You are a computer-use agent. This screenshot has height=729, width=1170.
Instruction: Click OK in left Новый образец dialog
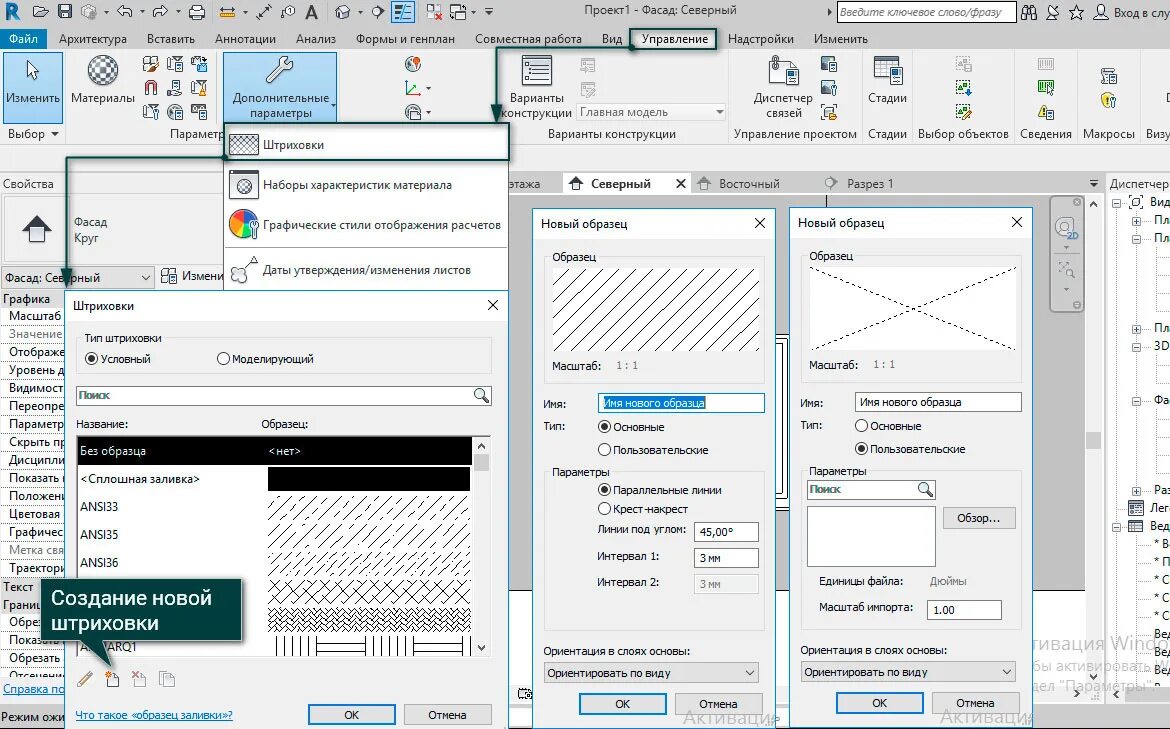tap(622, 704)
